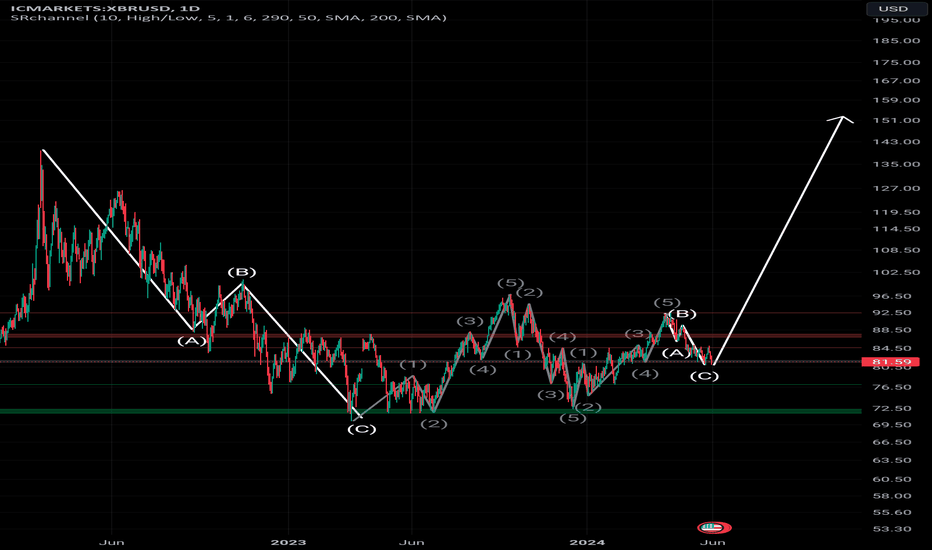
Task: Click the 2023 label on time axis
Action: pyautogui.click(x=288, y=542)
